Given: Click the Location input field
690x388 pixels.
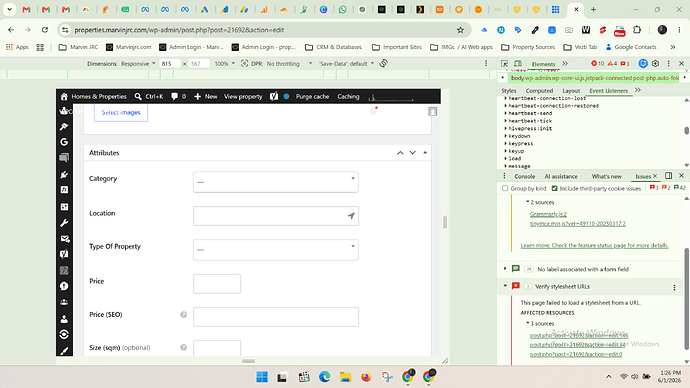Looking at the screenshot, I should coord(275,216).
